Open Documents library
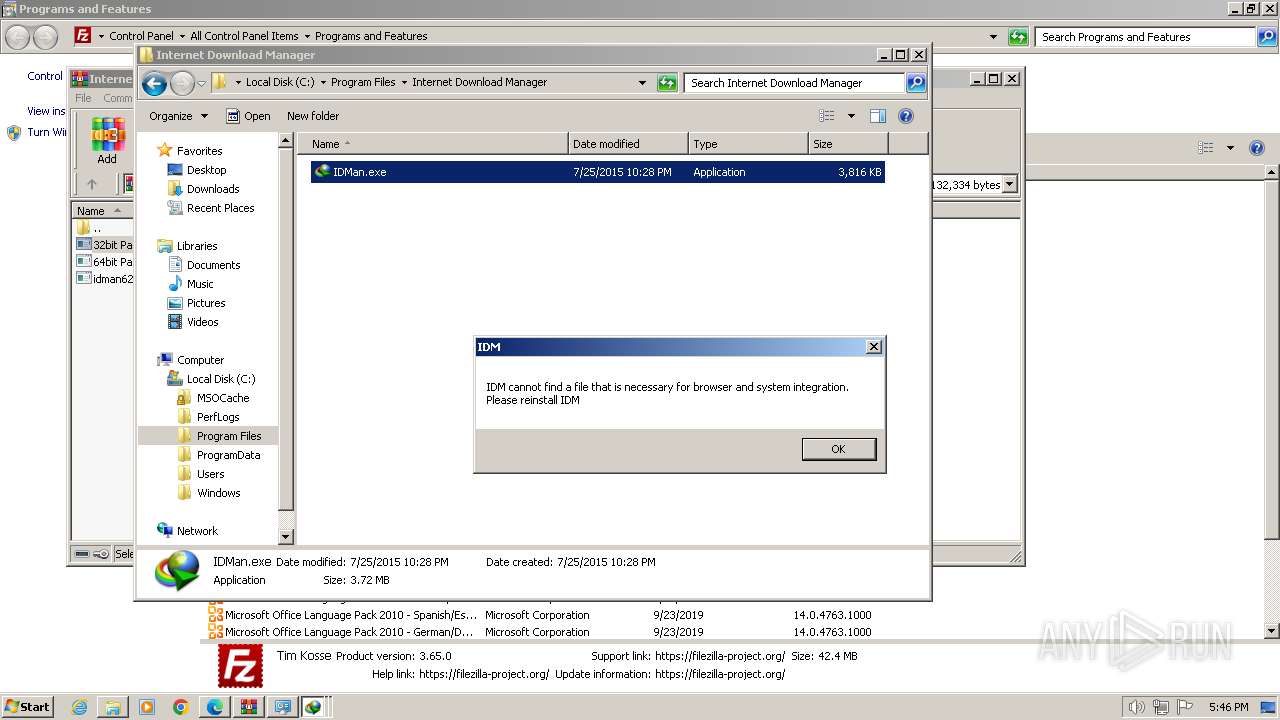1280x720 pixels. 213,265
